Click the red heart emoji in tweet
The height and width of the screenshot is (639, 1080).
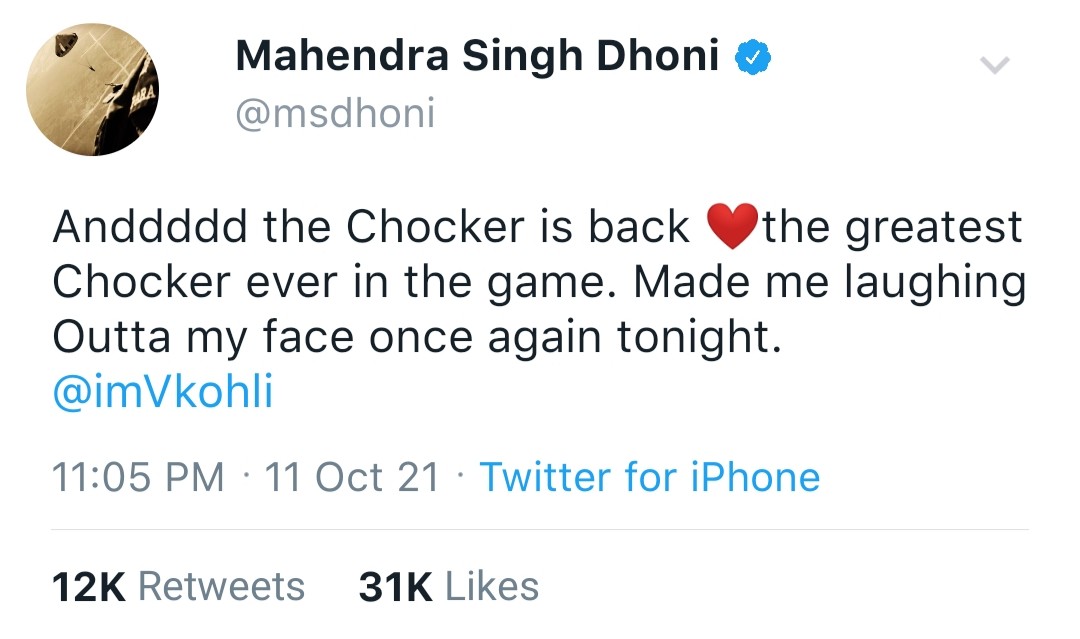click(733, 226)
